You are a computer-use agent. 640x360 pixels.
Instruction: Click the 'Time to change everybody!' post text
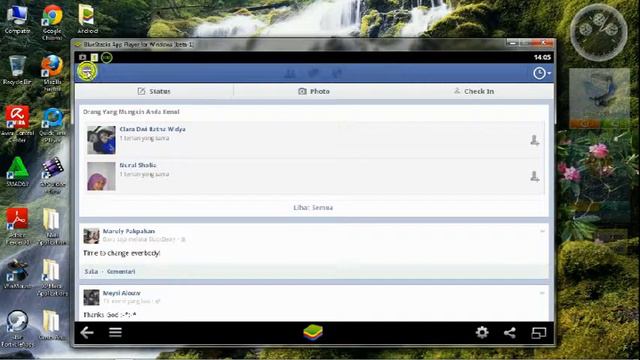(x=122, y=253)
